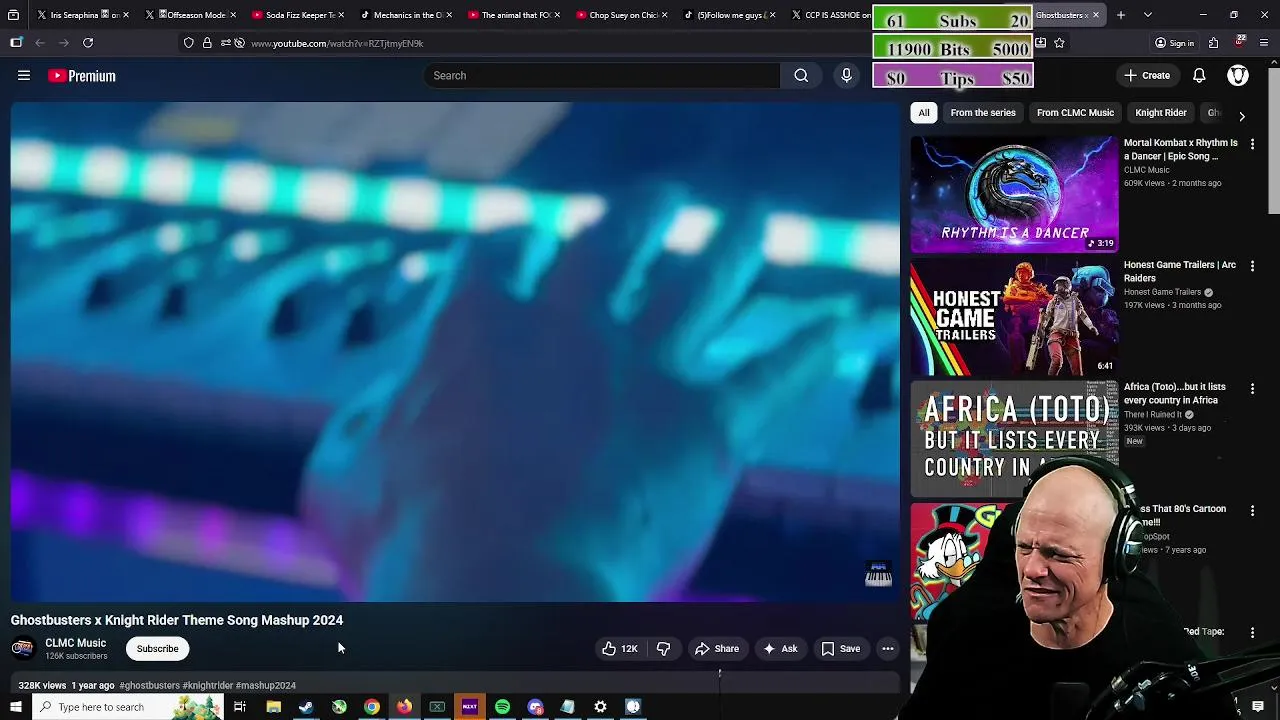Subscribe to CLMC Music
Image resolution: width=1280 pixels, height=720 pixels.
point(157,649)
